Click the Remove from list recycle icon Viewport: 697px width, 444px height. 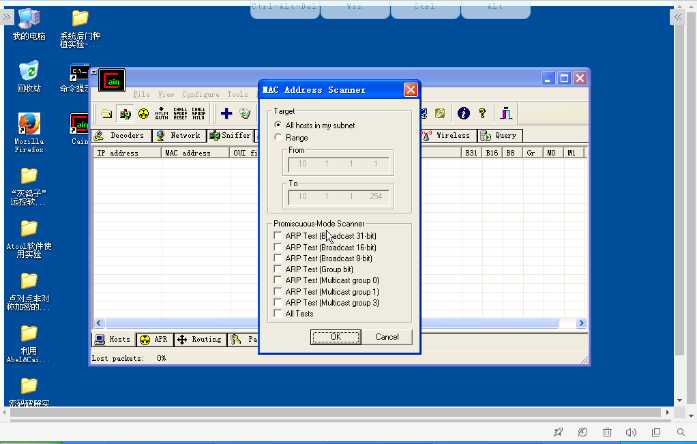point(245,113)
